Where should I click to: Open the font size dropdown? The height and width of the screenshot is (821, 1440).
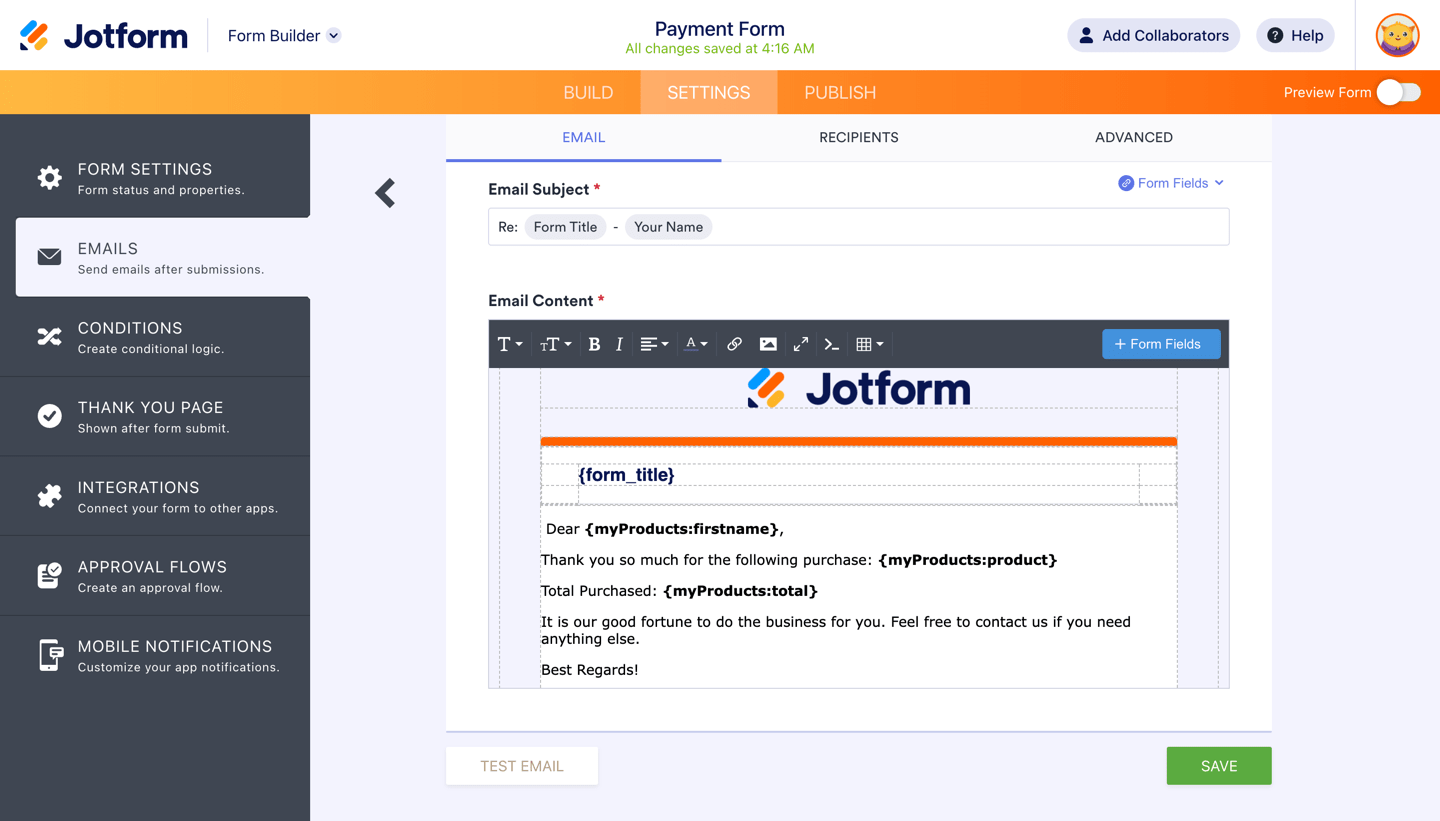tap(556, 344)
